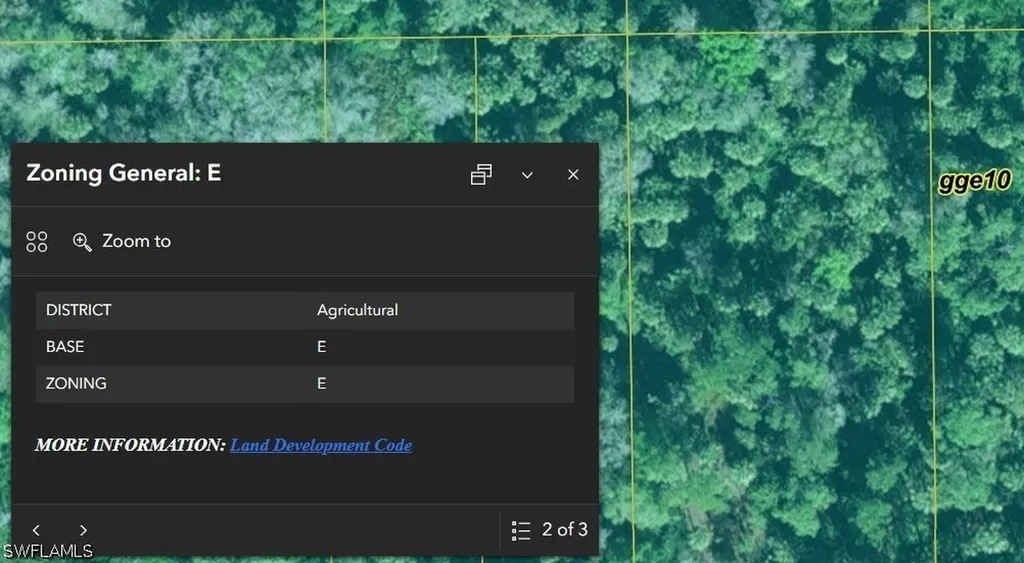Click the Zoom to text button

click(x=136, y=241)
